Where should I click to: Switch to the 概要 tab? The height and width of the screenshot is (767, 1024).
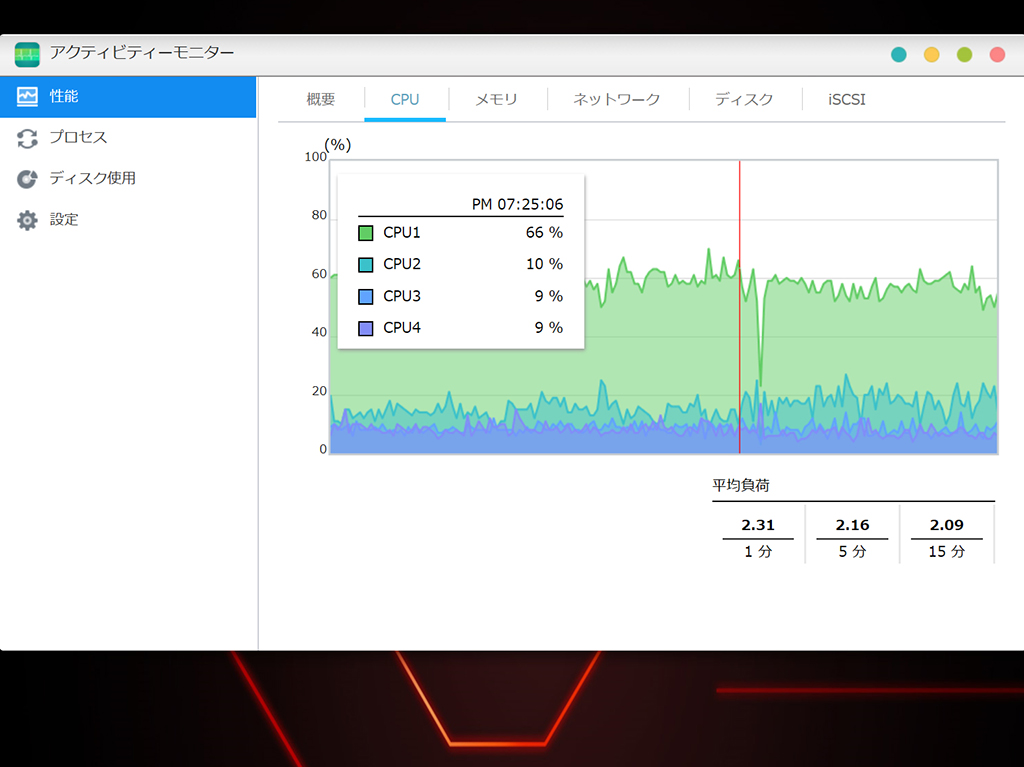[321, 99]
